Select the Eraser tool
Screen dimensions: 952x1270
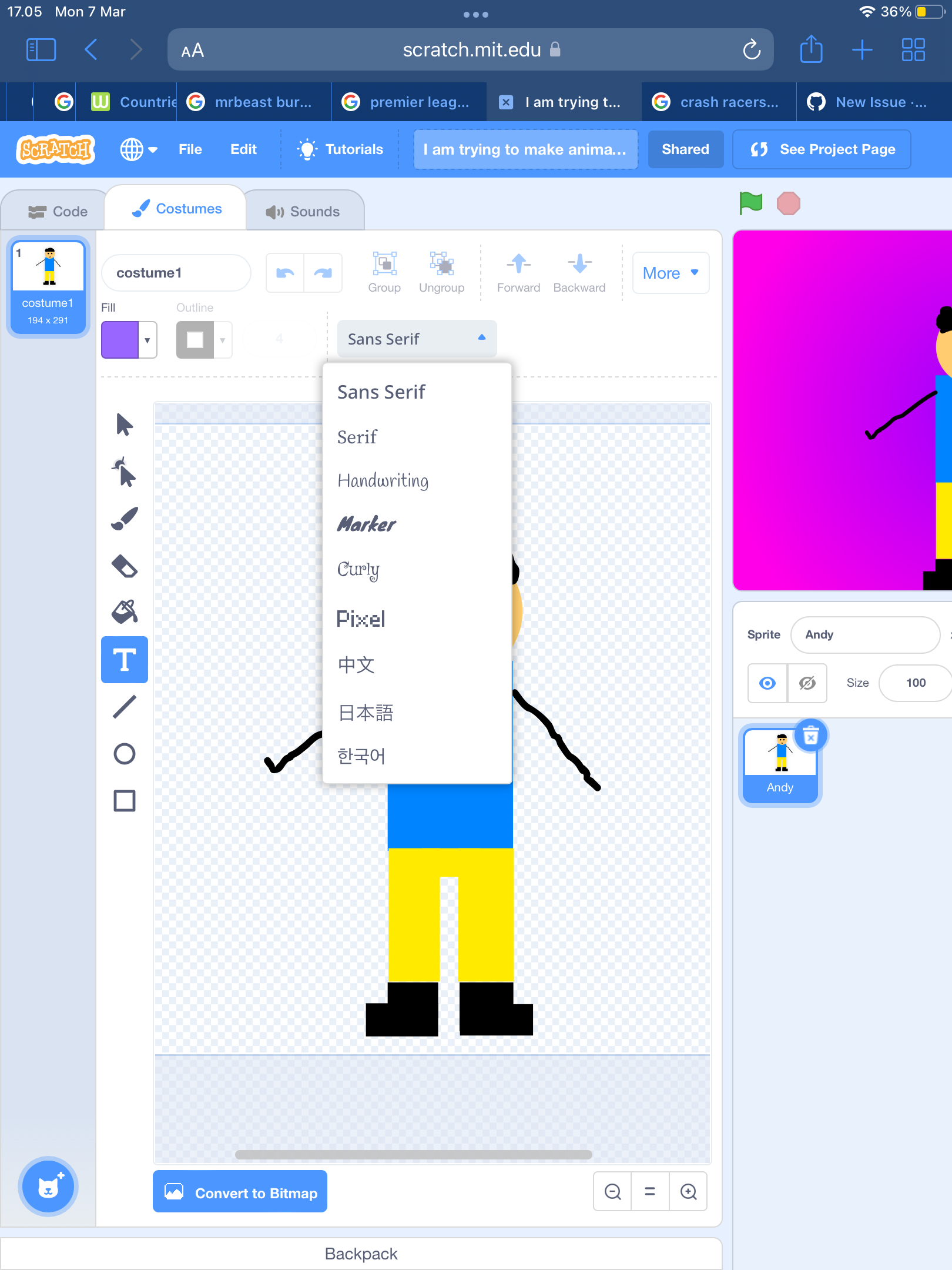(x=125, y=566)
